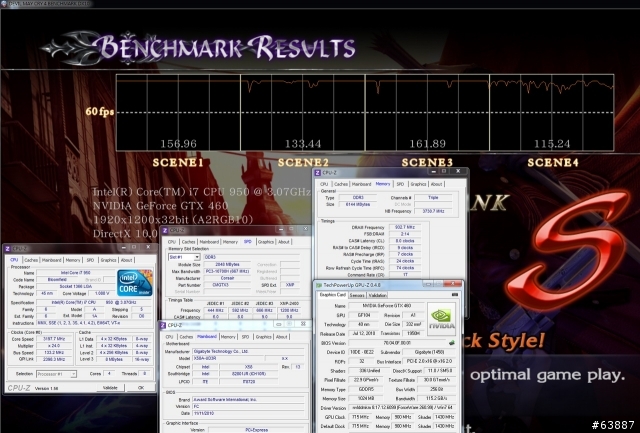Select the CPU tab in the CPU-Z CPU-tab window

click(x=14, y=260)
